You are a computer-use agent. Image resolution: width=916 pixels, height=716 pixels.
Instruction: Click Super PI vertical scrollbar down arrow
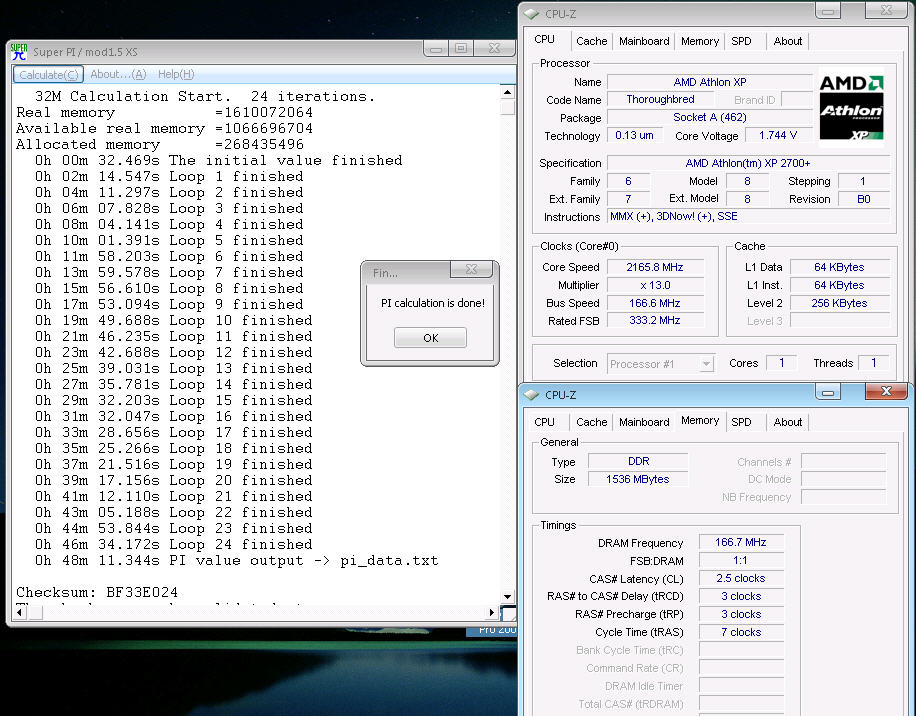[507, 596]
